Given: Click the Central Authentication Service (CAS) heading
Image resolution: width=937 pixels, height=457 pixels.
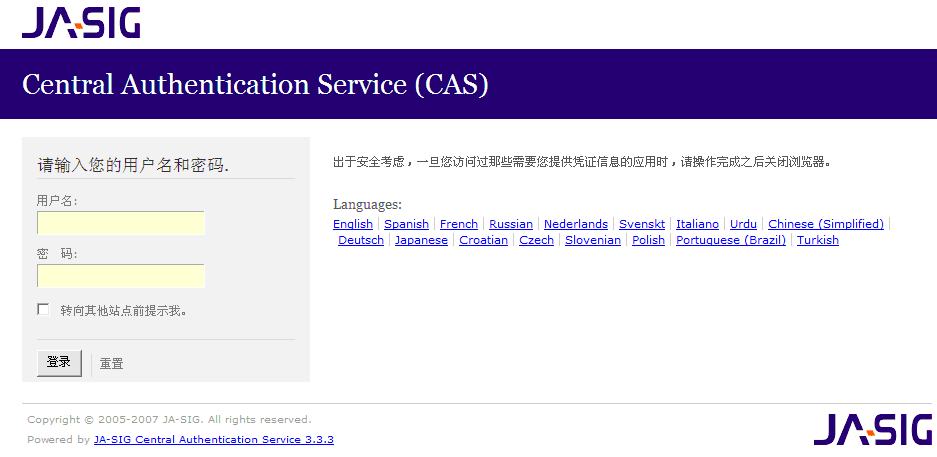Looking at the screenshot, I should pos(255,84).
